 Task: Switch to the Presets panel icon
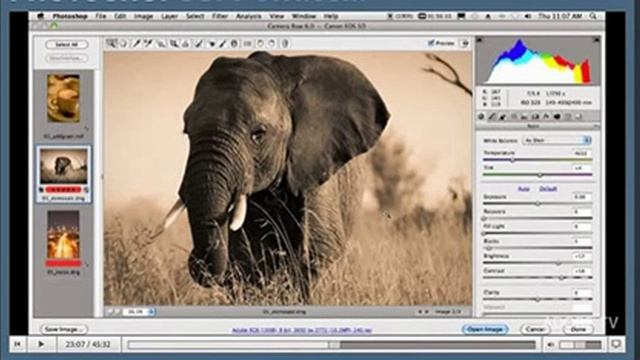[x=568, y=117]
